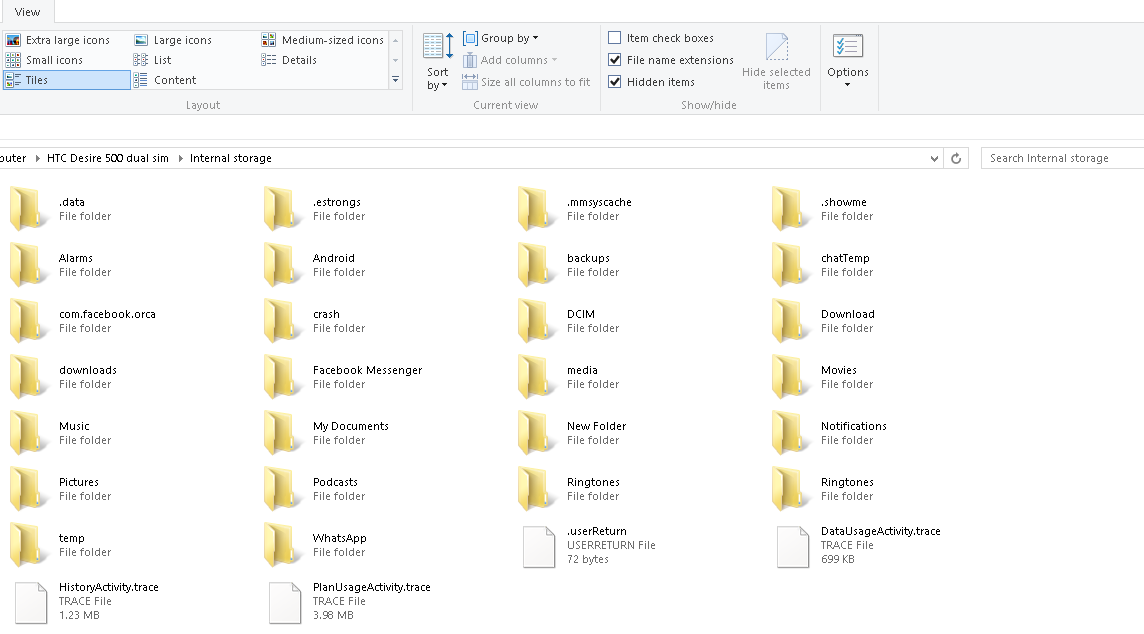Select DataUsageActivity.trace file
The width and height of the screenshot is (1144, 634).
pos(857,546)
